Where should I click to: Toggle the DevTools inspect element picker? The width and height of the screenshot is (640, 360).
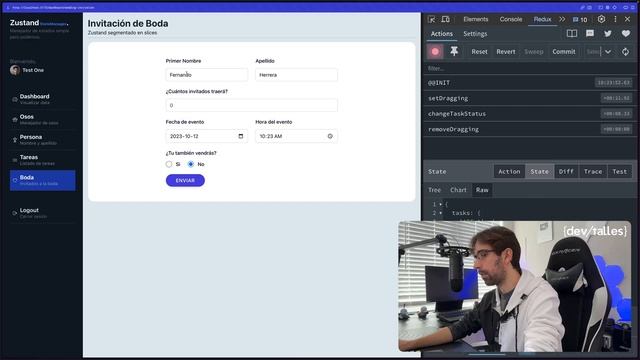[431, 19]
